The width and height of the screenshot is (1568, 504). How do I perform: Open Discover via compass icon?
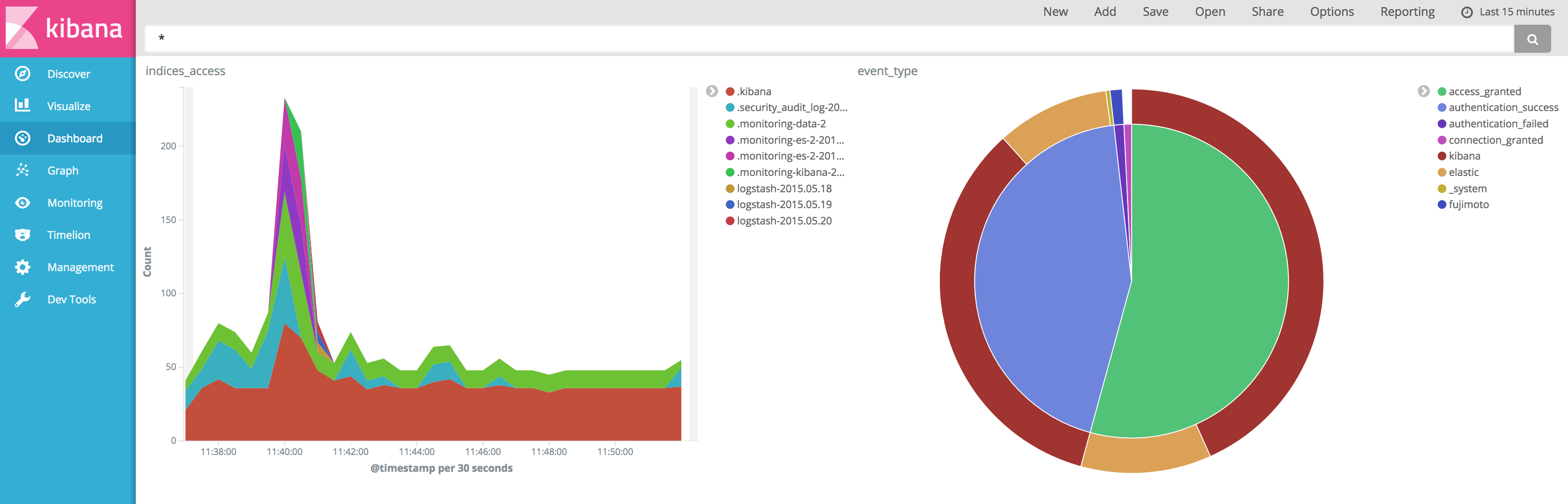(22, 74)
